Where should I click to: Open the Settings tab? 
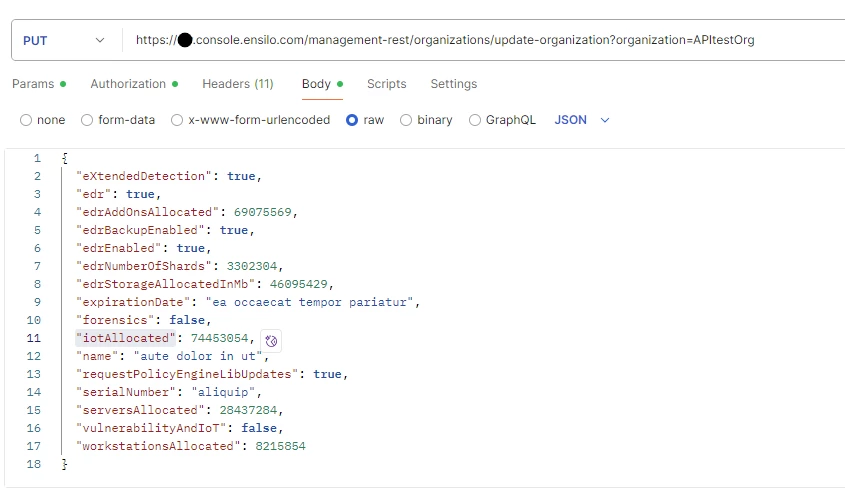click(x=454, y=84)
